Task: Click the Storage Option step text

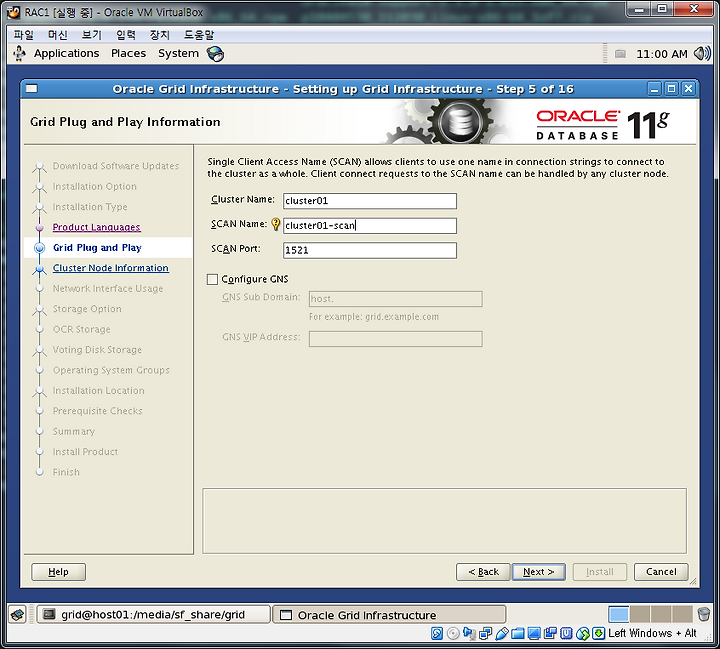Action: click(87, 309)
